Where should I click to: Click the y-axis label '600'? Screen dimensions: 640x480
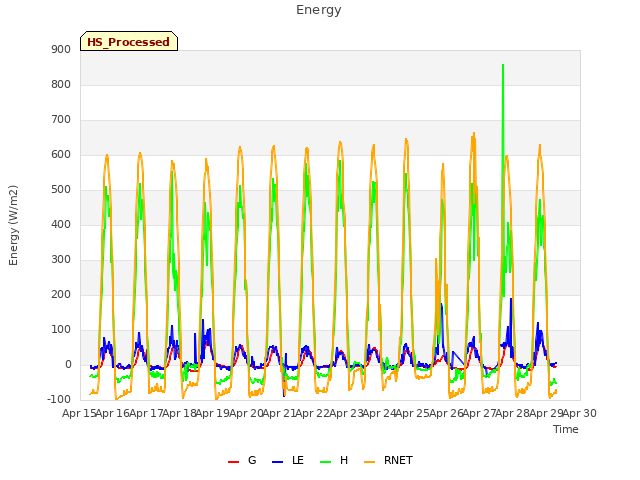point(61,155)
